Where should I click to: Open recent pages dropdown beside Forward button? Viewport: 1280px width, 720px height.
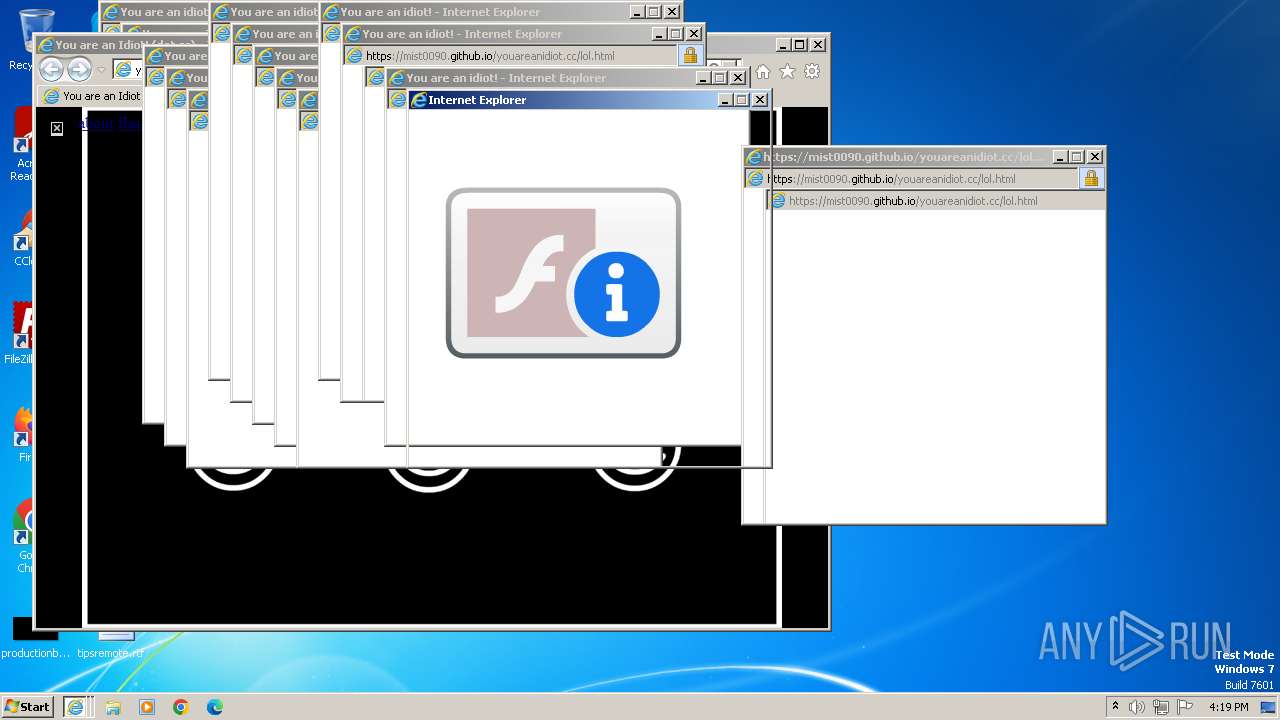point(101,70)
